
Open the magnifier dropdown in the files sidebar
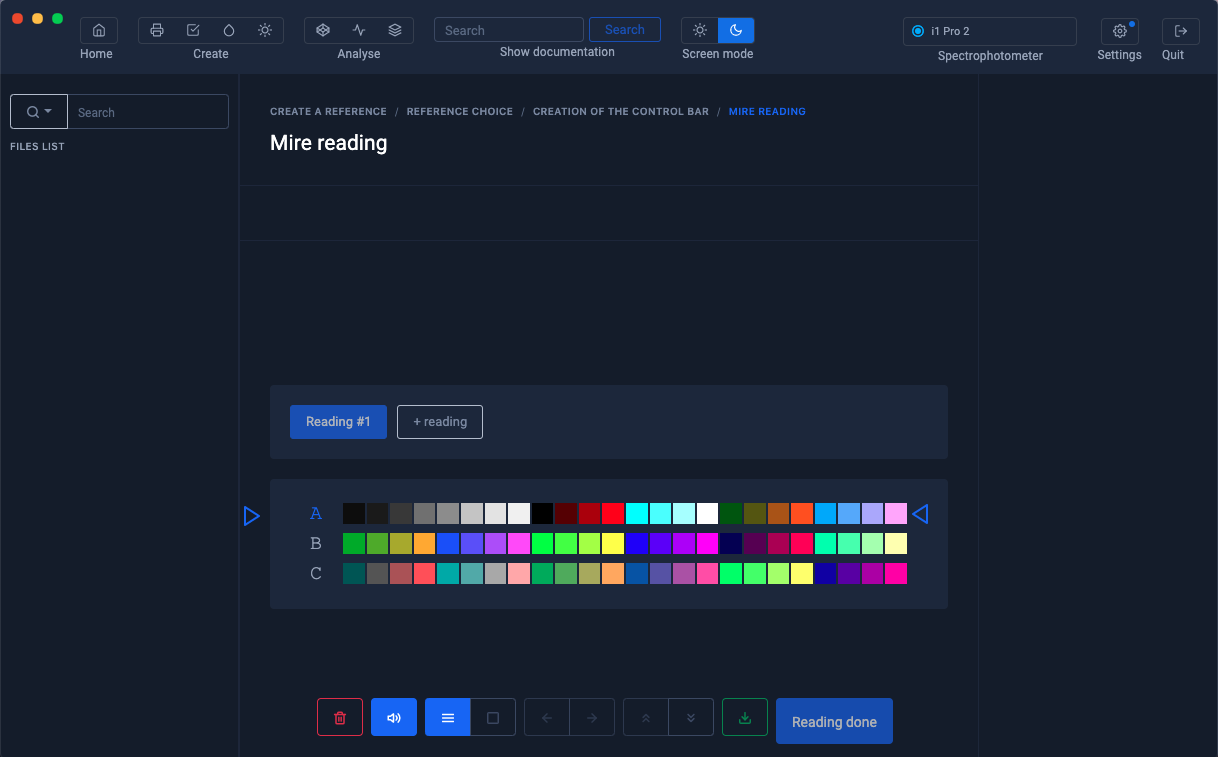tap(39, 112)
